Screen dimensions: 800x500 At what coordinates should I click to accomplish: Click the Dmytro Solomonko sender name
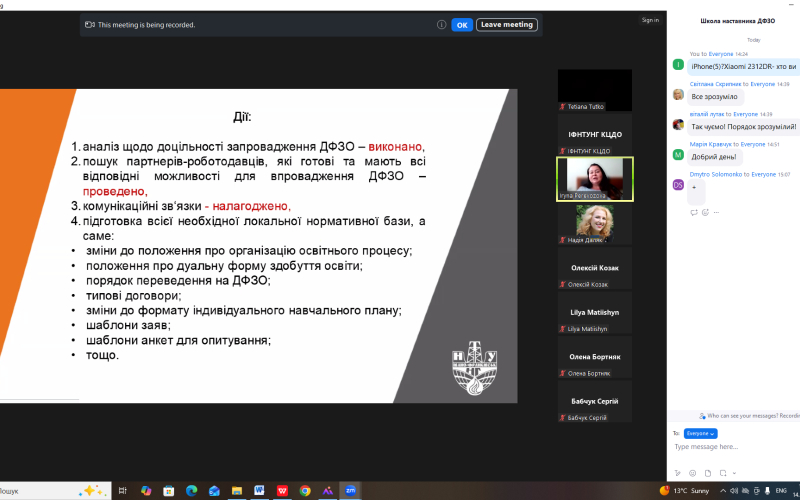716,174
